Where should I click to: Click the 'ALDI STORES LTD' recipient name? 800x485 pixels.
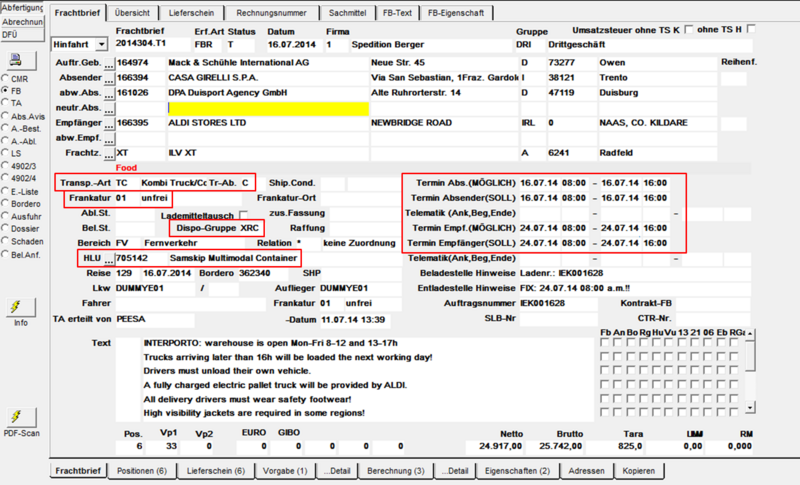pyautogui.click(x=207, y=123)
